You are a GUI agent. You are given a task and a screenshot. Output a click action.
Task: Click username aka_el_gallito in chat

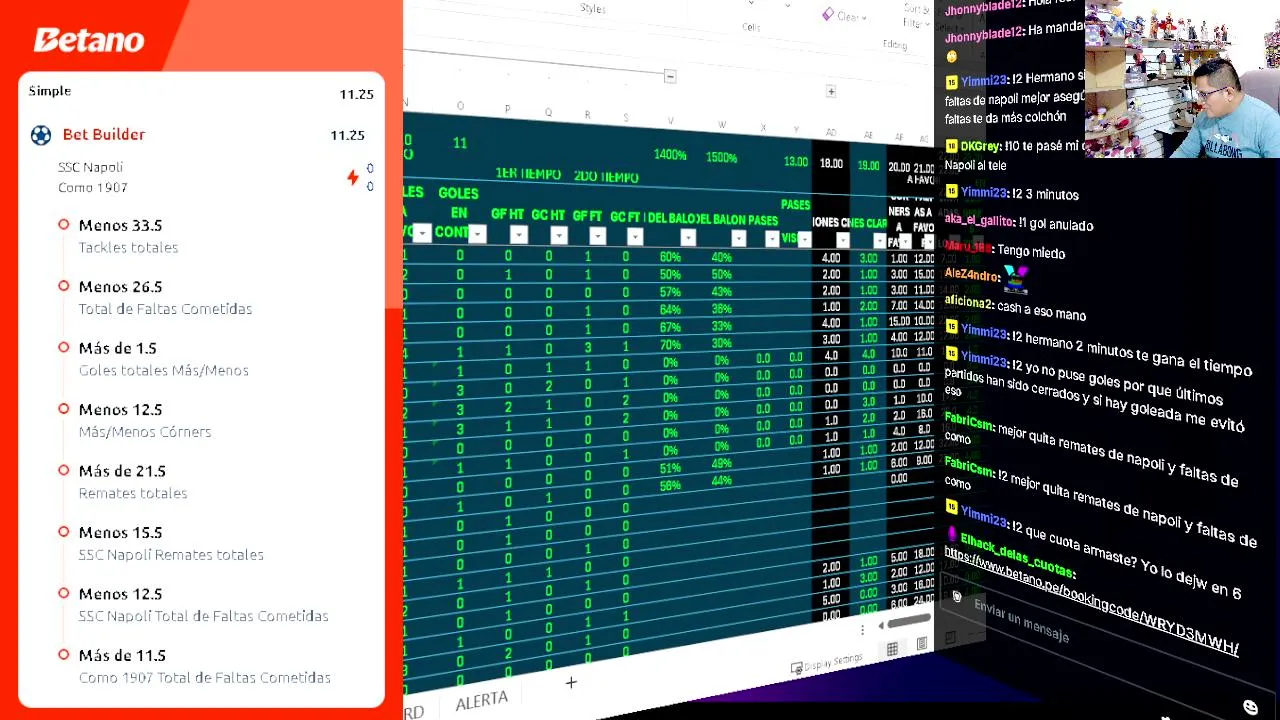click(x=980, y=221)
